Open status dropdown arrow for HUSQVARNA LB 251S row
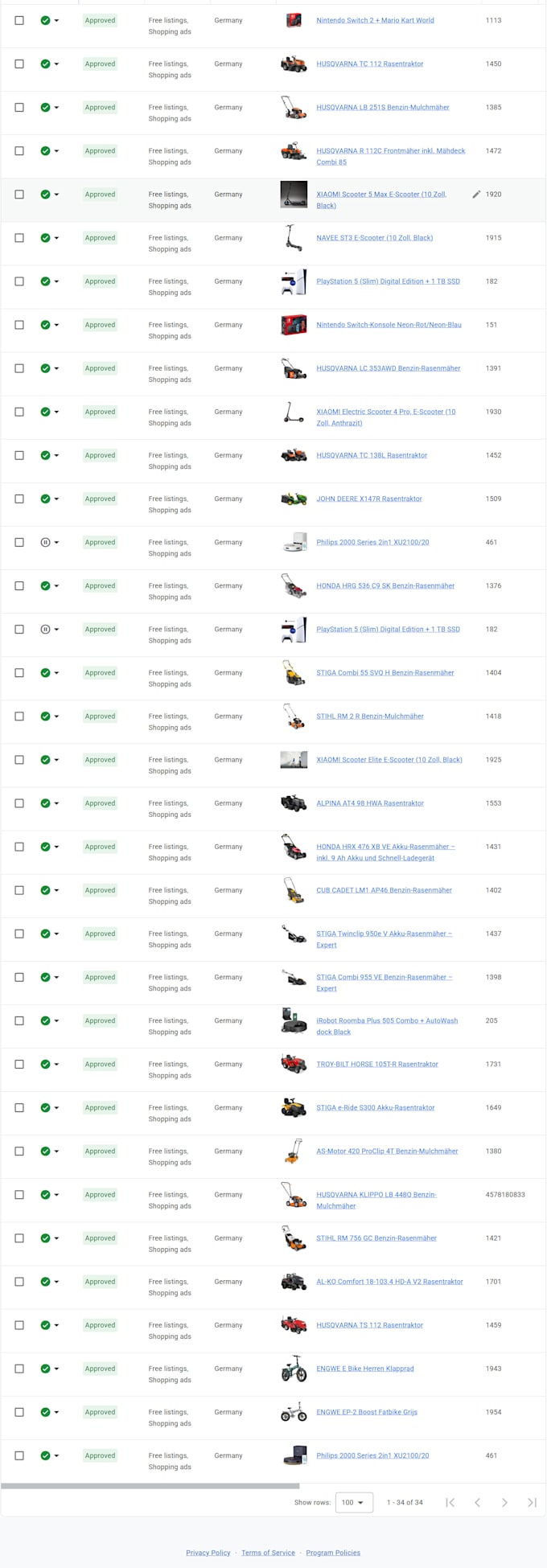This screenshot has width=547, height=1568. tap(56, 107)
